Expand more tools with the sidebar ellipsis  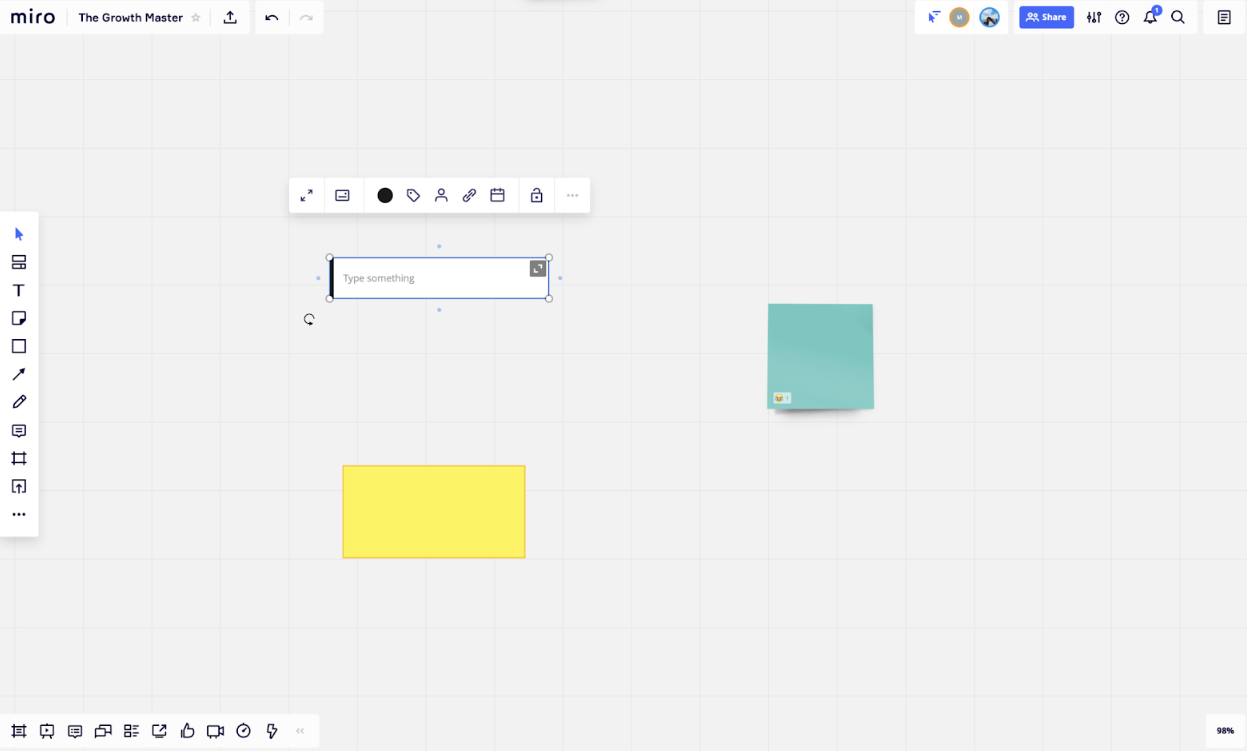18,513
